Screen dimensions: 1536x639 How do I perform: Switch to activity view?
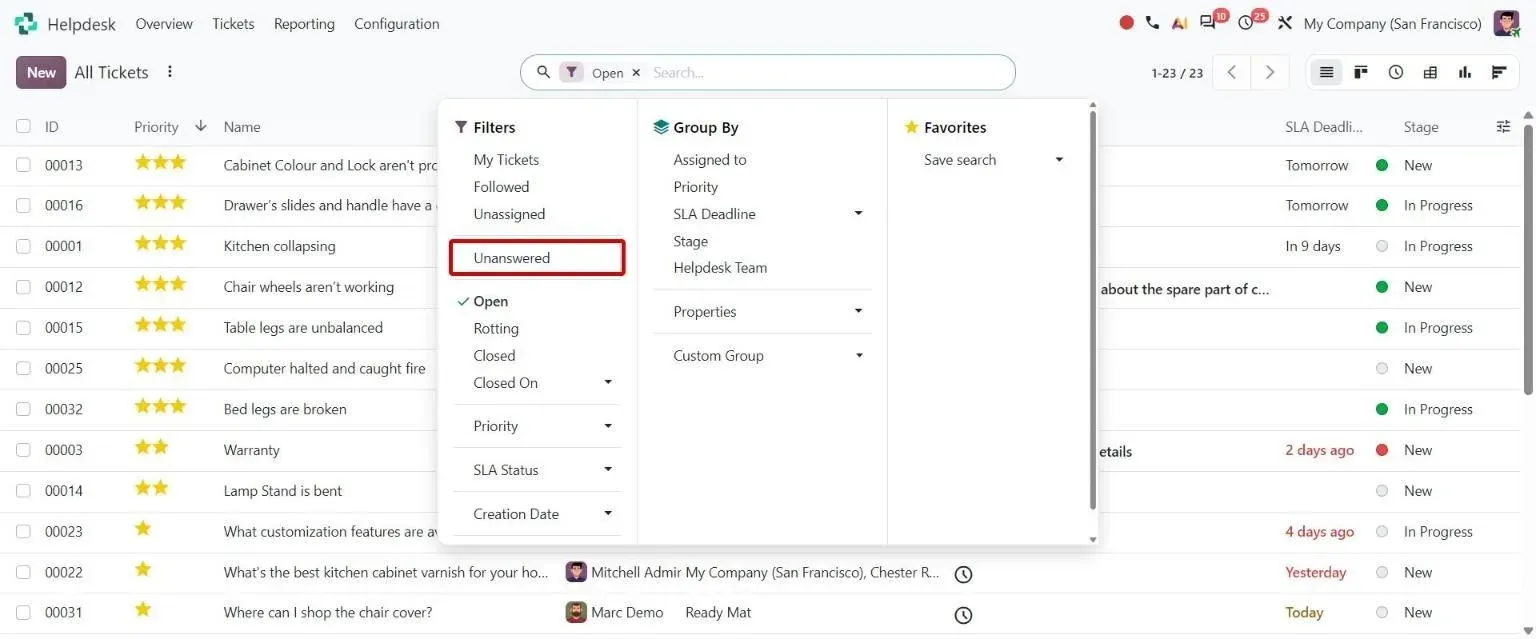1396,72
